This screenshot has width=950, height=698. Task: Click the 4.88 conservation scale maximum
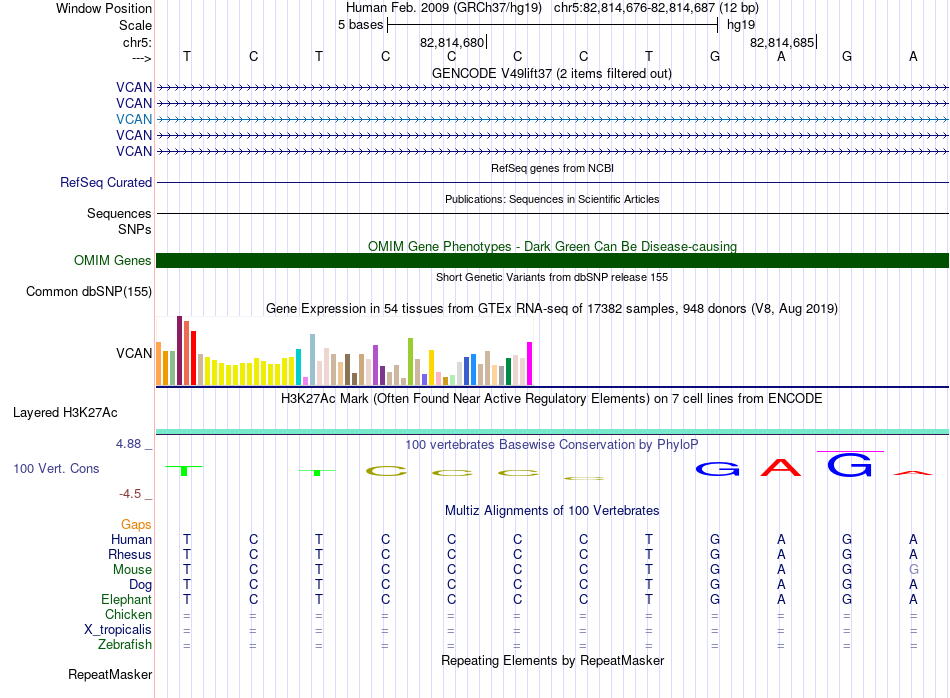click(128, 444)
